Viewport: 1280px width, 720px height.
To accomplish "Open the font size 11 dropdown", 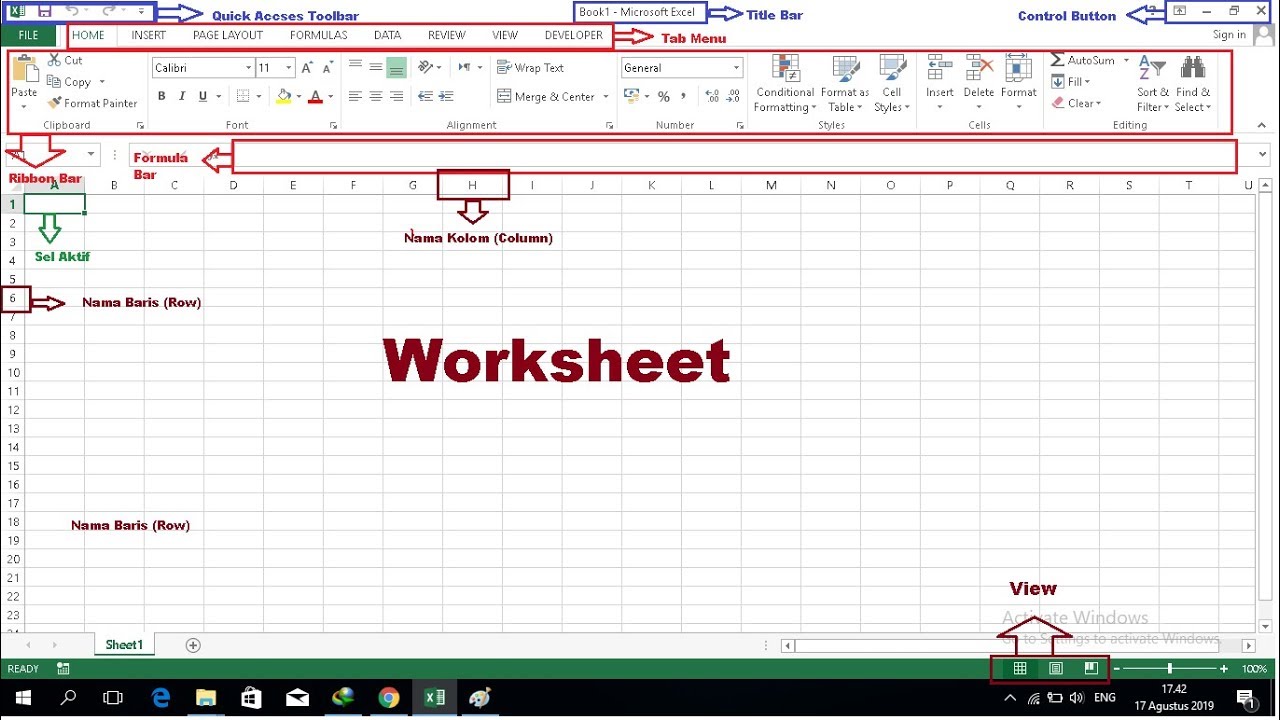I will [x=289, y=68].
